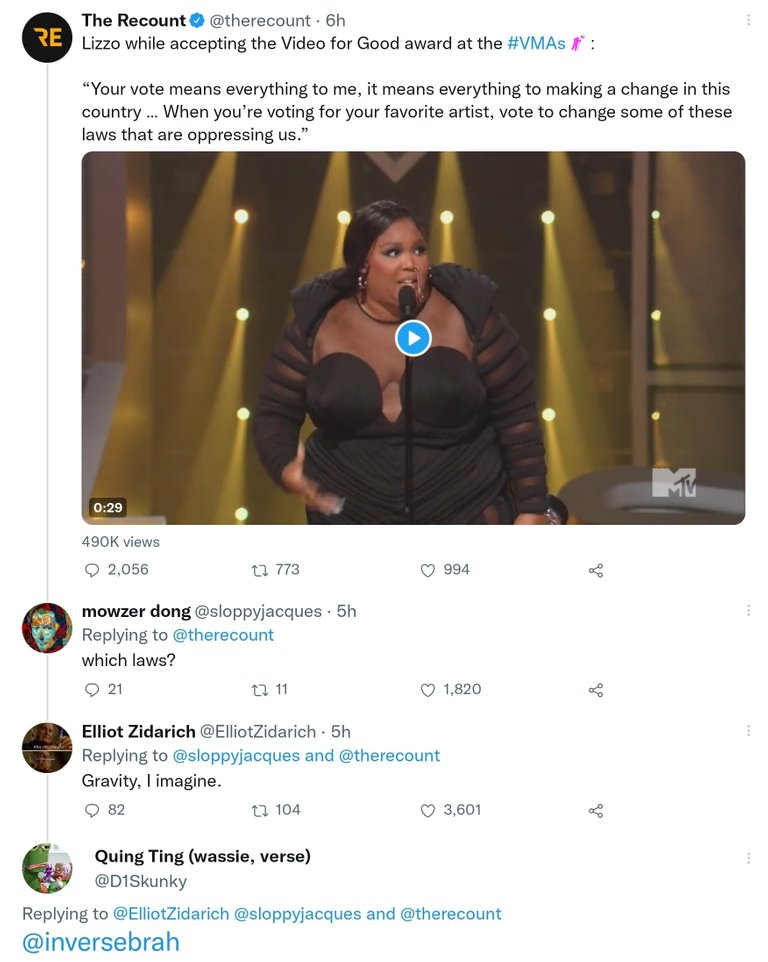Like The Recount's tweet with 994 likes

[x=428, y=571]
